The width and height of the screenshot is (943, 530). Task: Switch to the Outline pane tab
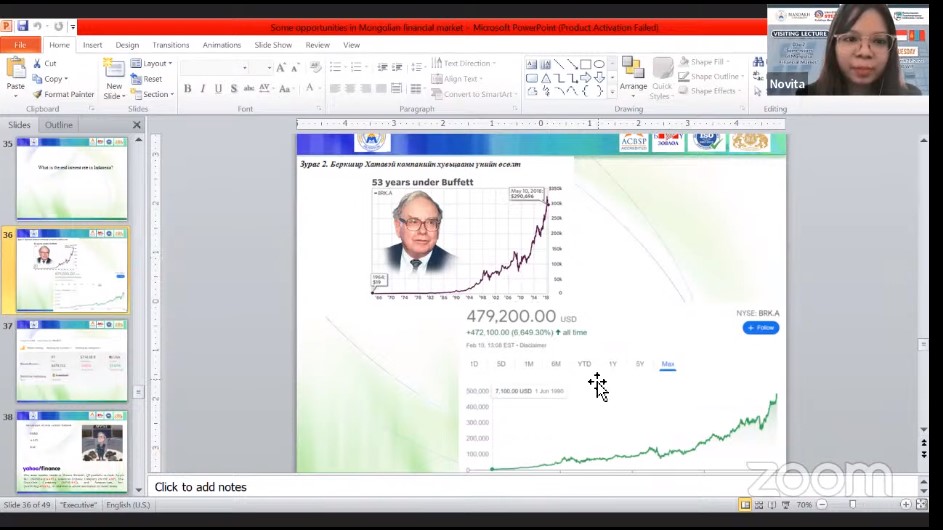click(58, 125)
